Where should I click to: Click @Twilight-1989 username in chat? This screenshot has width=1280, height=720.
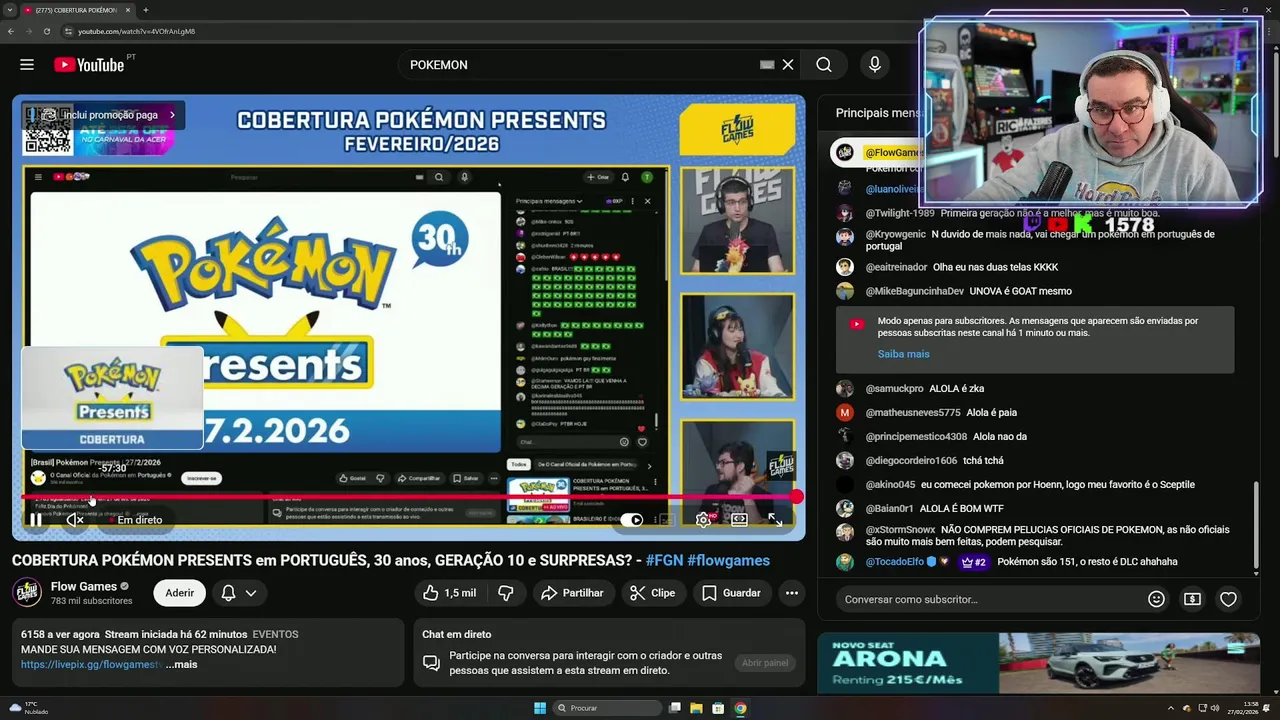pos(900,213)
